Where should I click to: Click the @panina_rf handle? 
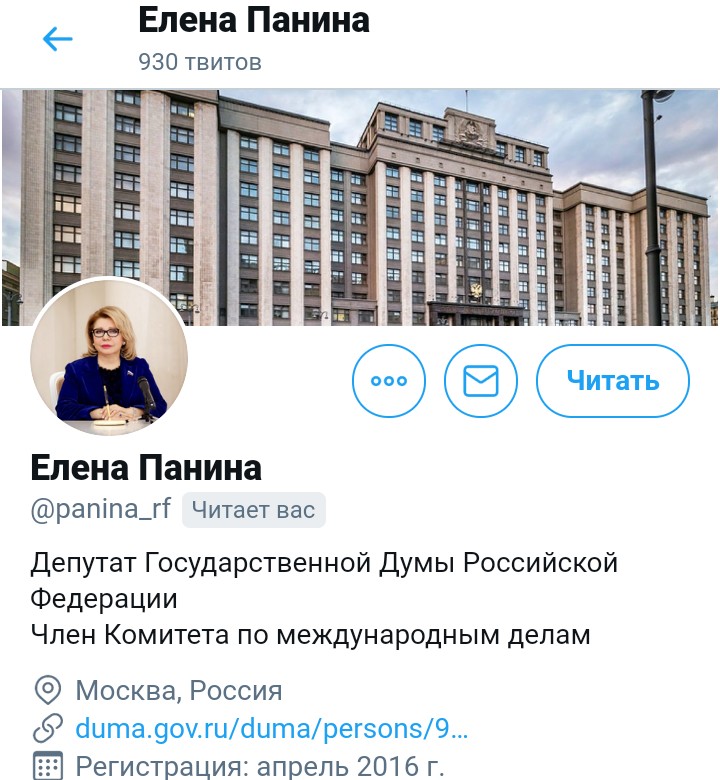click(101, 509)
